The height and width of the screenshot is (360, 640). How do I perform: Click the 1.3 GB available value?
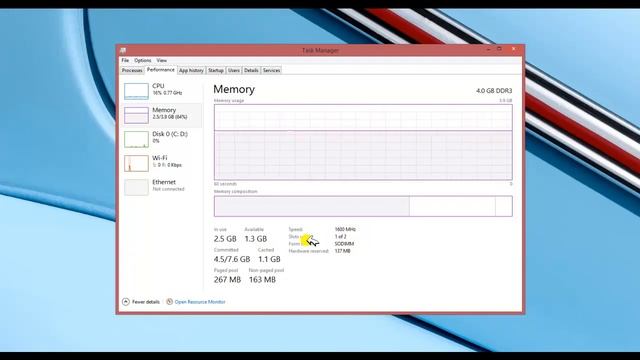pos(256,239)
